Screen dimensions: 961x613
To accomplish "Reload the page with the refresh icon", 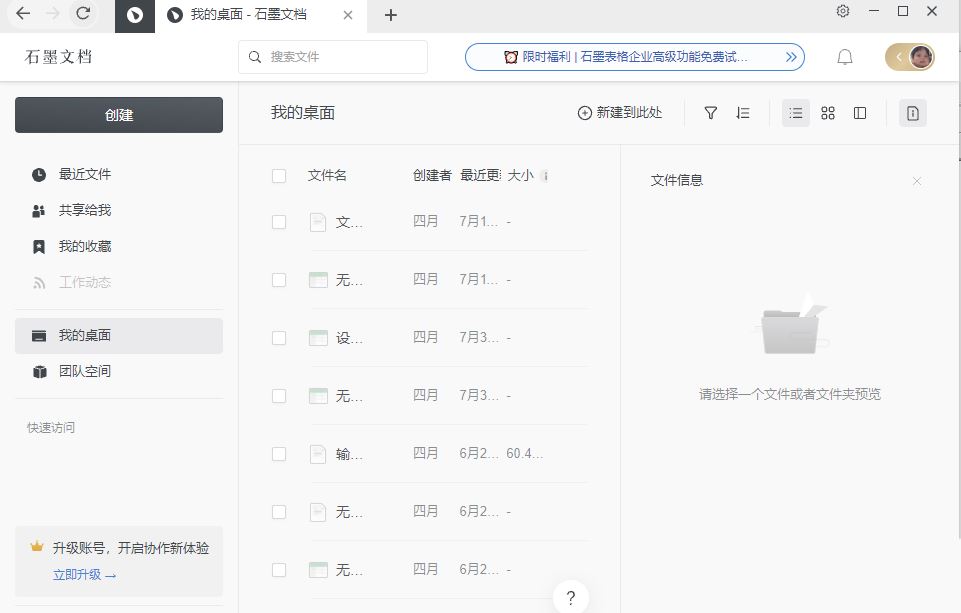I will [x=83, y=13].
